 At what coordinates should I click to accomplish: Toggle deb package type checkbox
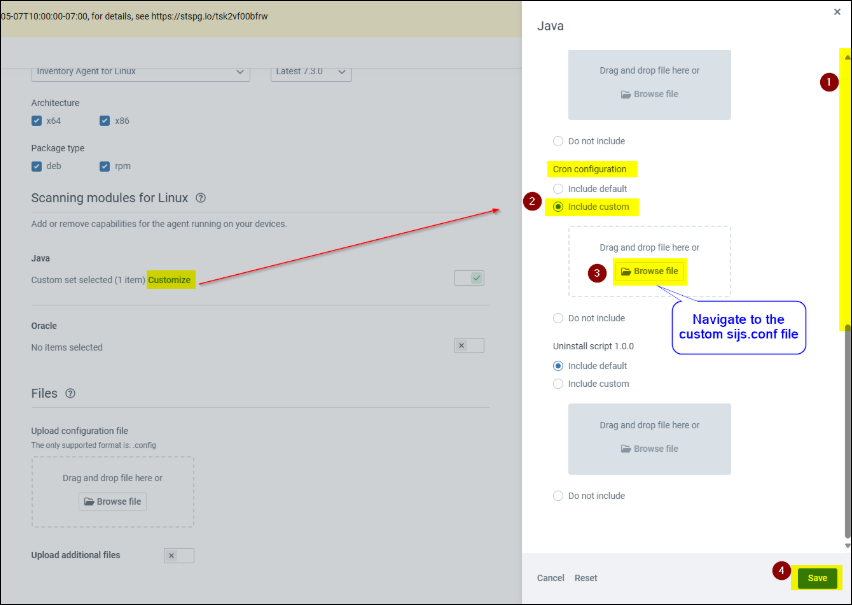click(x=36, y=166)
